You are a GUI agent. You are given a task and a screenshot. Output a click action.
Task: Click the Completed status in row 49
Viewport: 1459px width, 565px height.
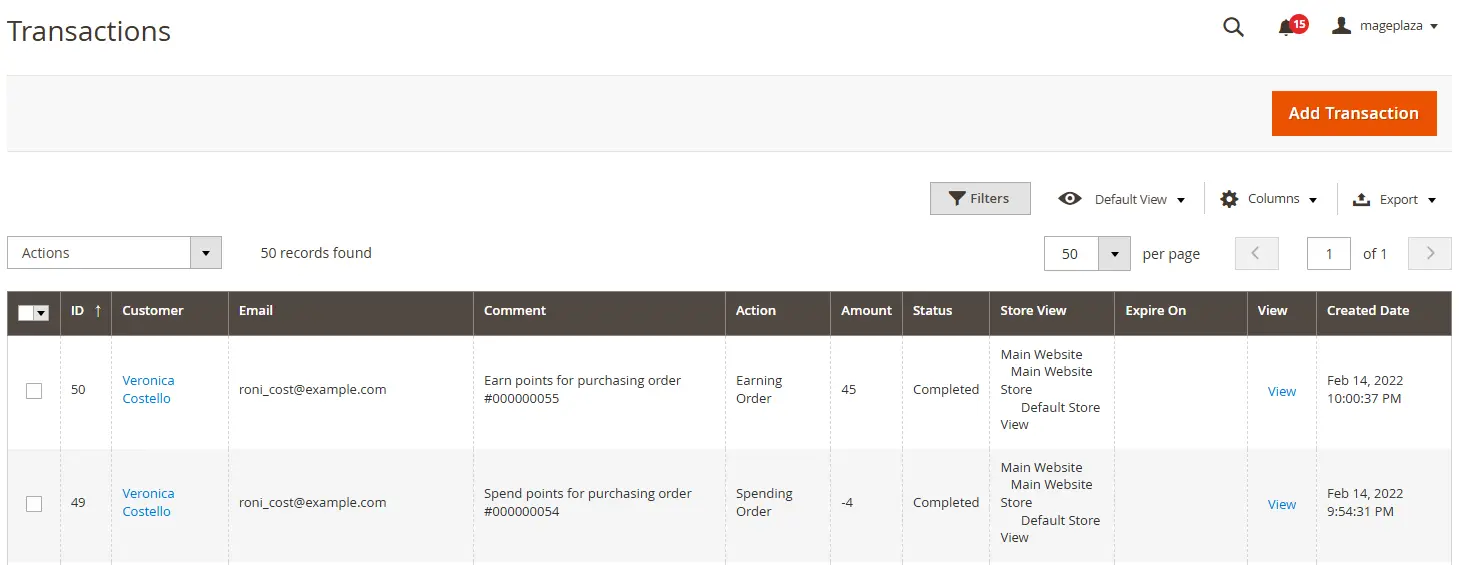(946, 503)
